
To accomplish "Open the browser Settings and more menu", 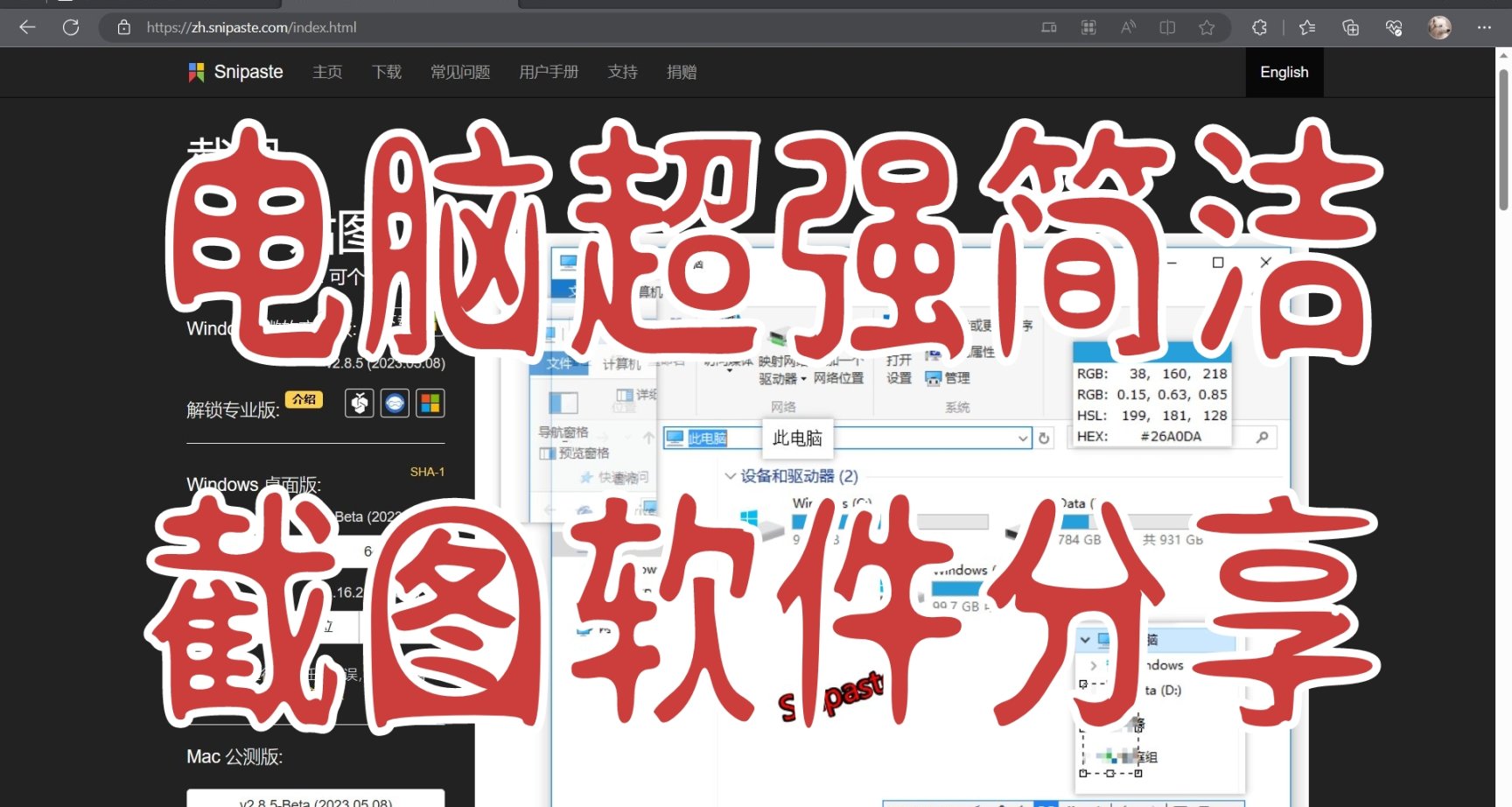I will (1484, 27).
